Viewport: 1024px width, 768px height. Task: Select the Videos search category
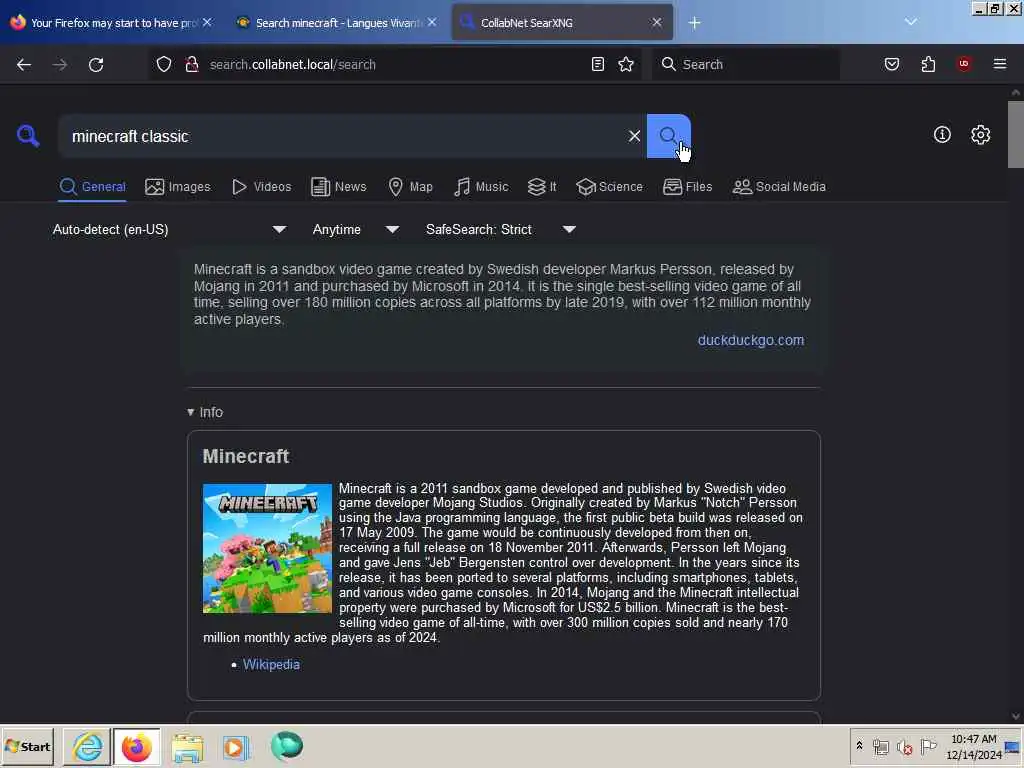[261, 187]
